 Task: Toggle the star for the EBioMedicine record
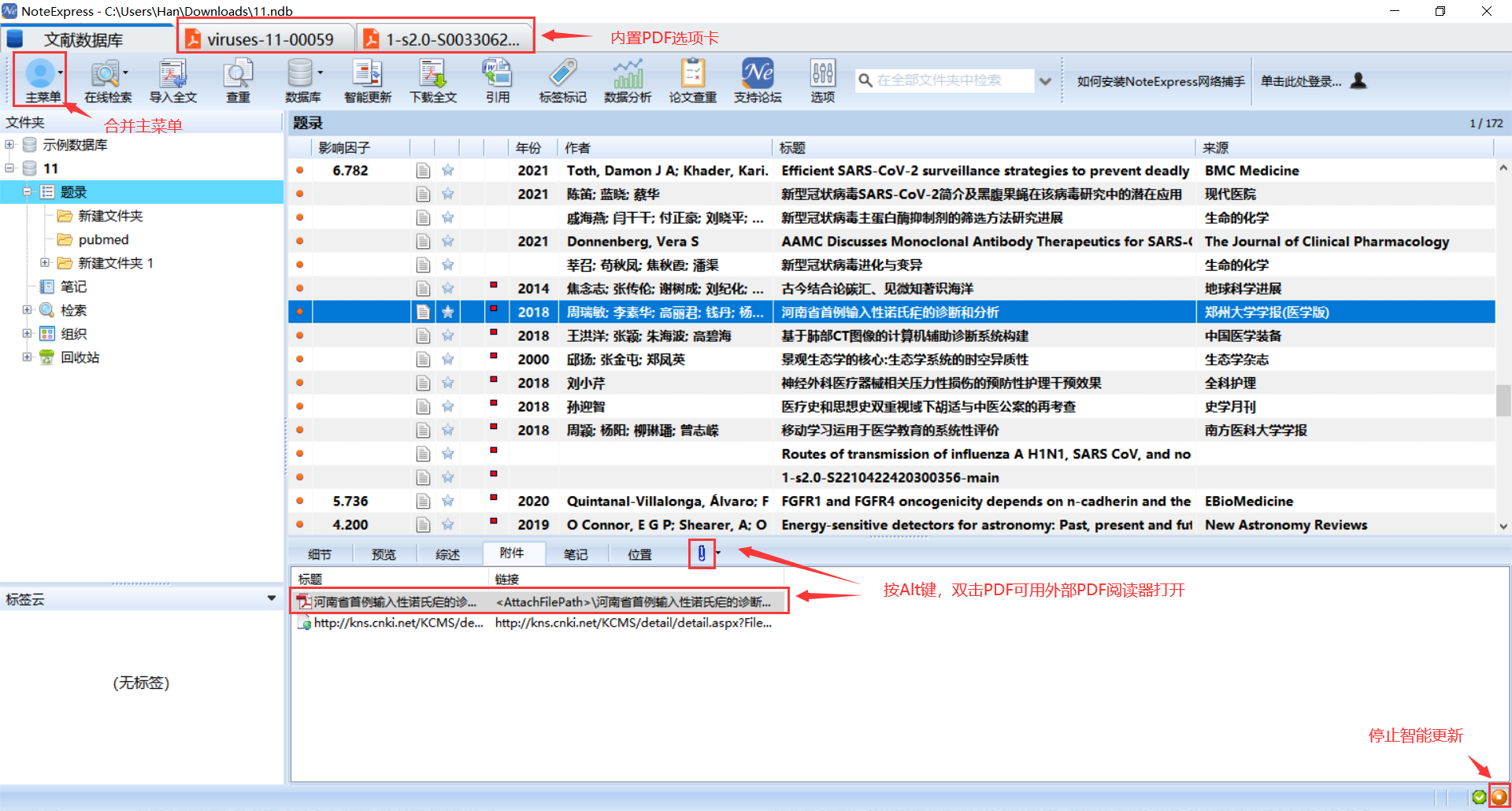coord(447,501)
